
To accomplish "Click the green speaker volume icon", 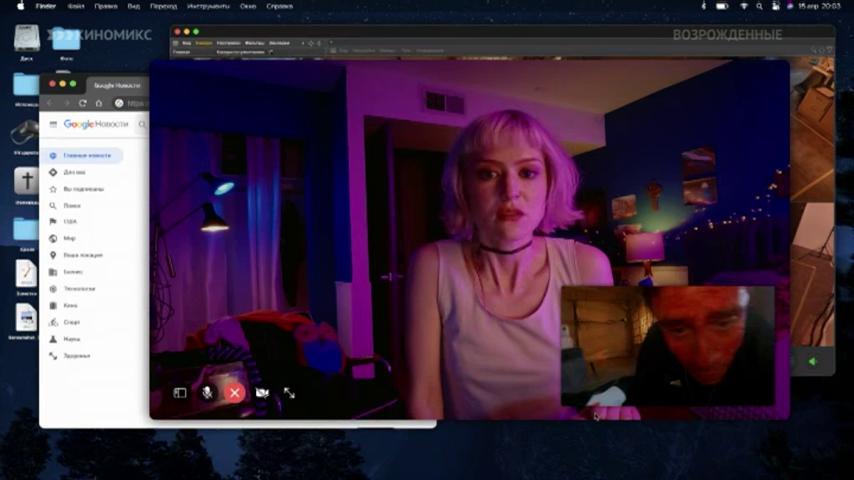I will tap(813, 361).
